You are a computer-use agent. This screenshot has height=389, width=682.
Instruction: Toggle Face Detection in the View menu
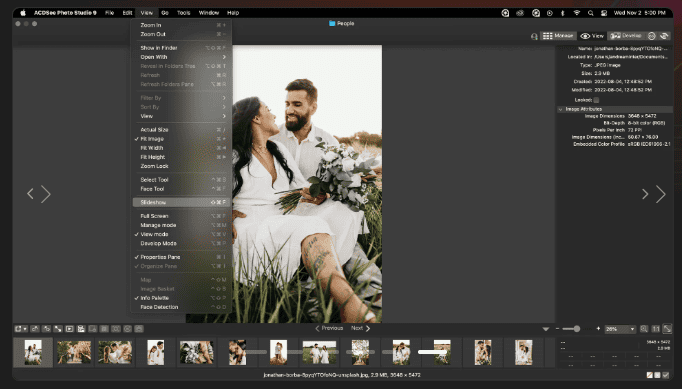coord(181,307)
